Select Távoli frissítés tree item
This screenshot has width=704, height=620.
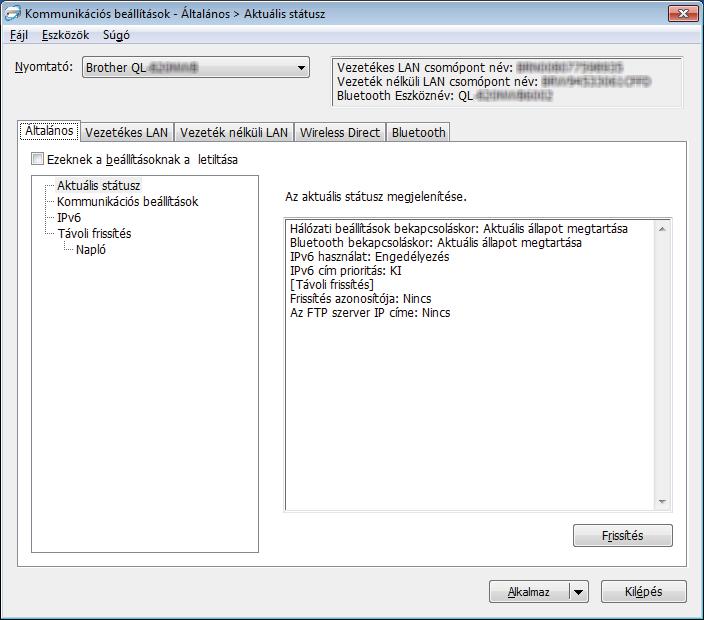[94, 233]
